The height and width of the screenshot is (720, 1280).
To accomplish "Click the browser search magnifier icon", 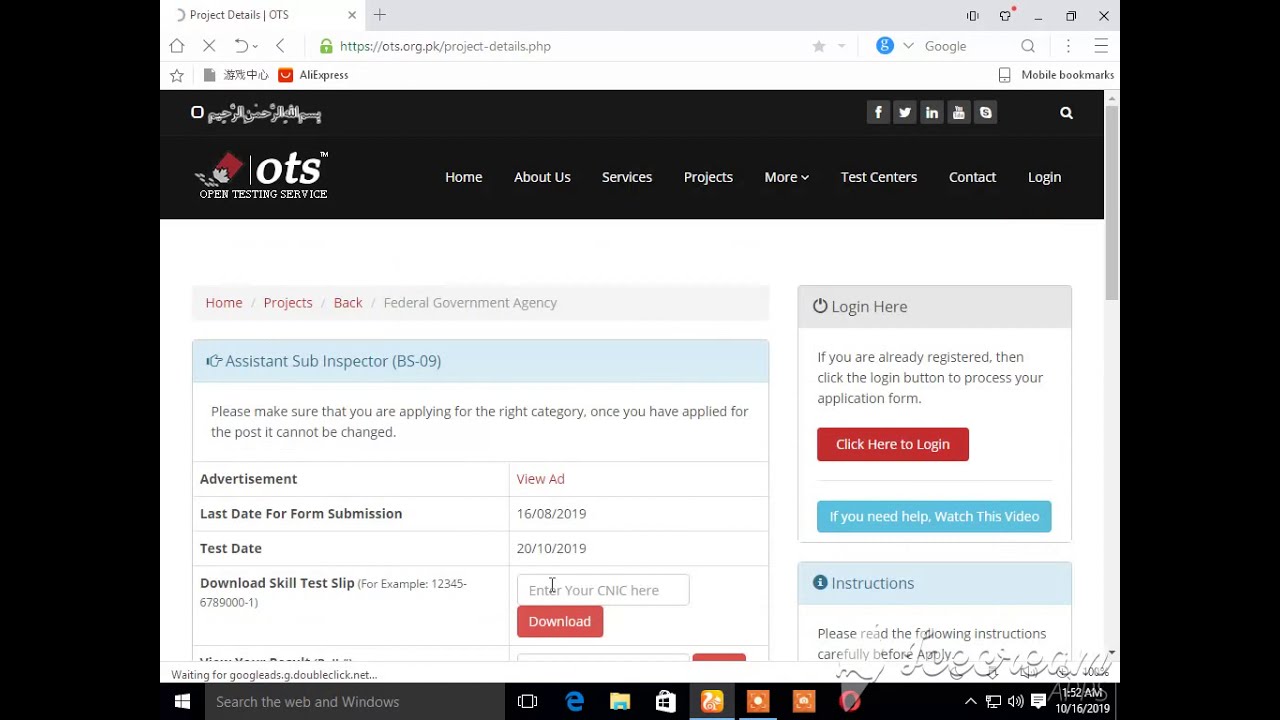I will coord(1028,46).
